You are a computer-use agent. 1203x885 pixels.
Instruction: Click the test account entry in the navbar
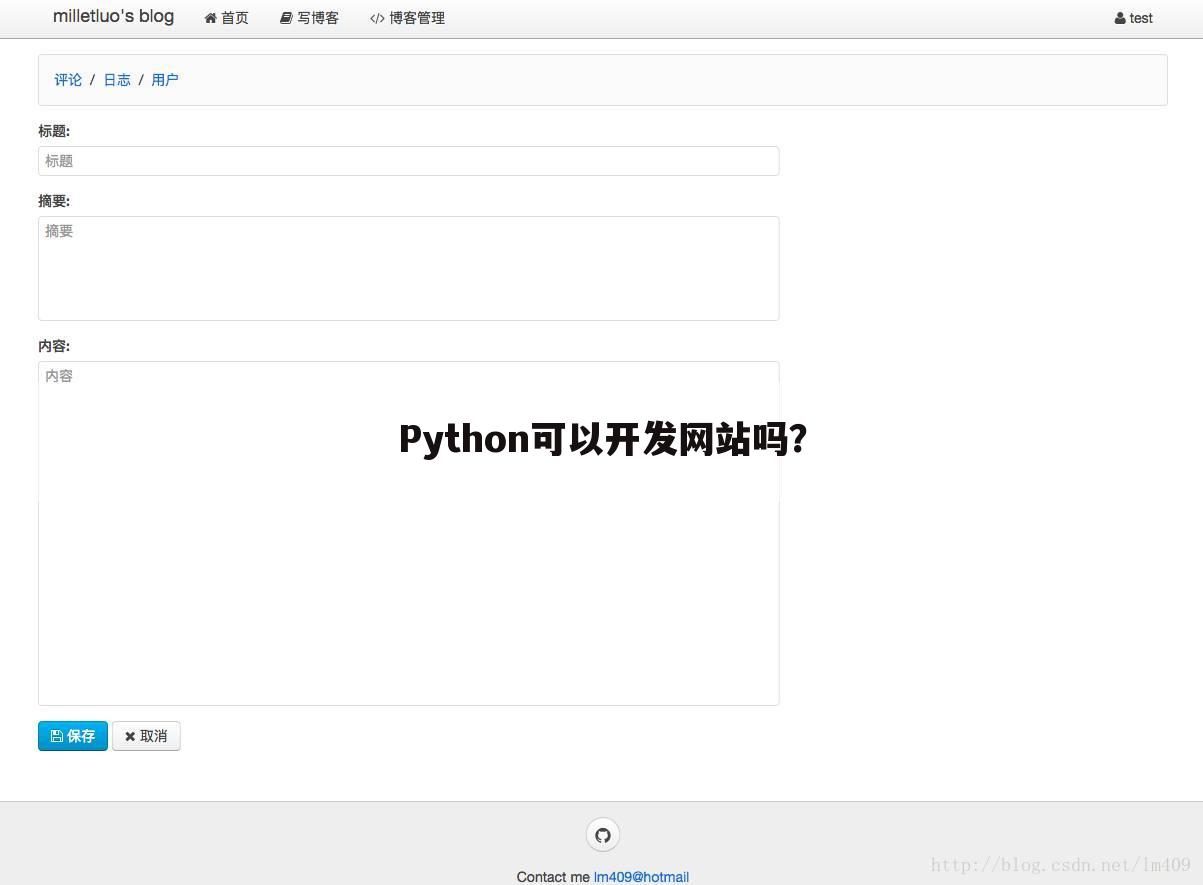(x=1140, y=18)
